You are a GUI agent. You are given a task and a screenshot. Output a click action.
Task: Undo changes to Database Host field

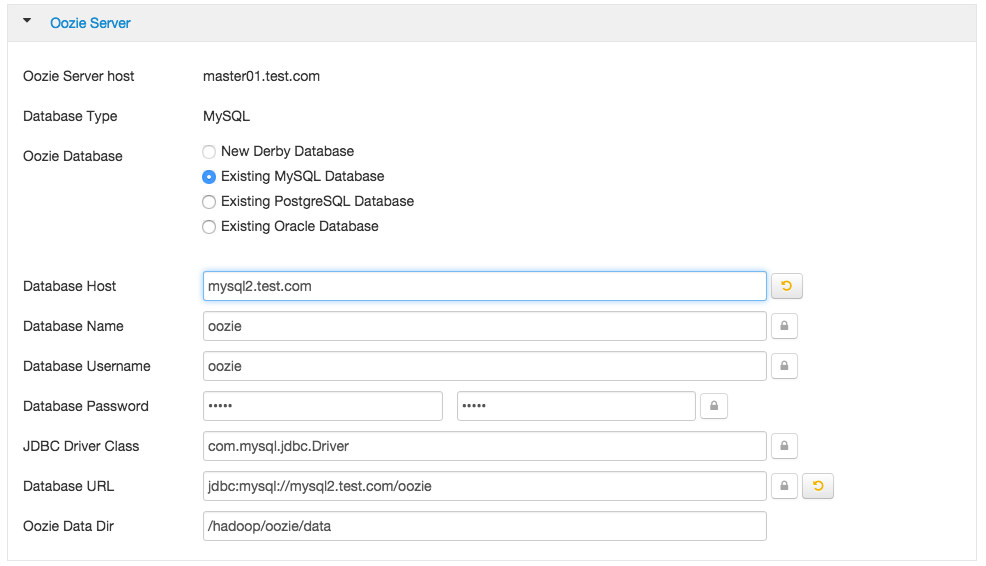pyautogui.click(x=787, y=287)
